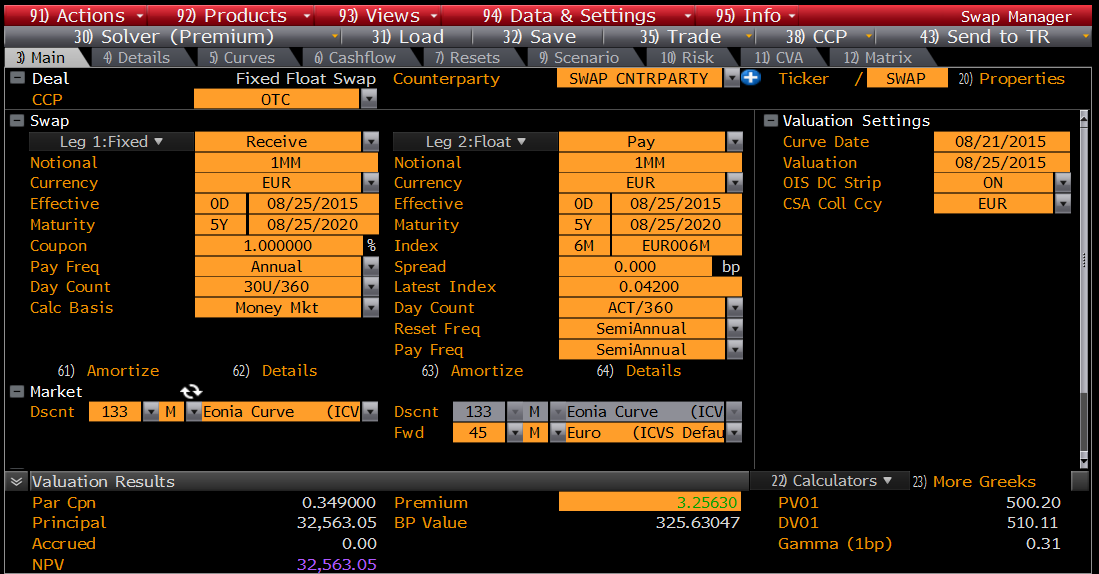This screenshot has width=1099, height=574.
Task: Click the small square icon beside More Greeks
Action: 1079,481
